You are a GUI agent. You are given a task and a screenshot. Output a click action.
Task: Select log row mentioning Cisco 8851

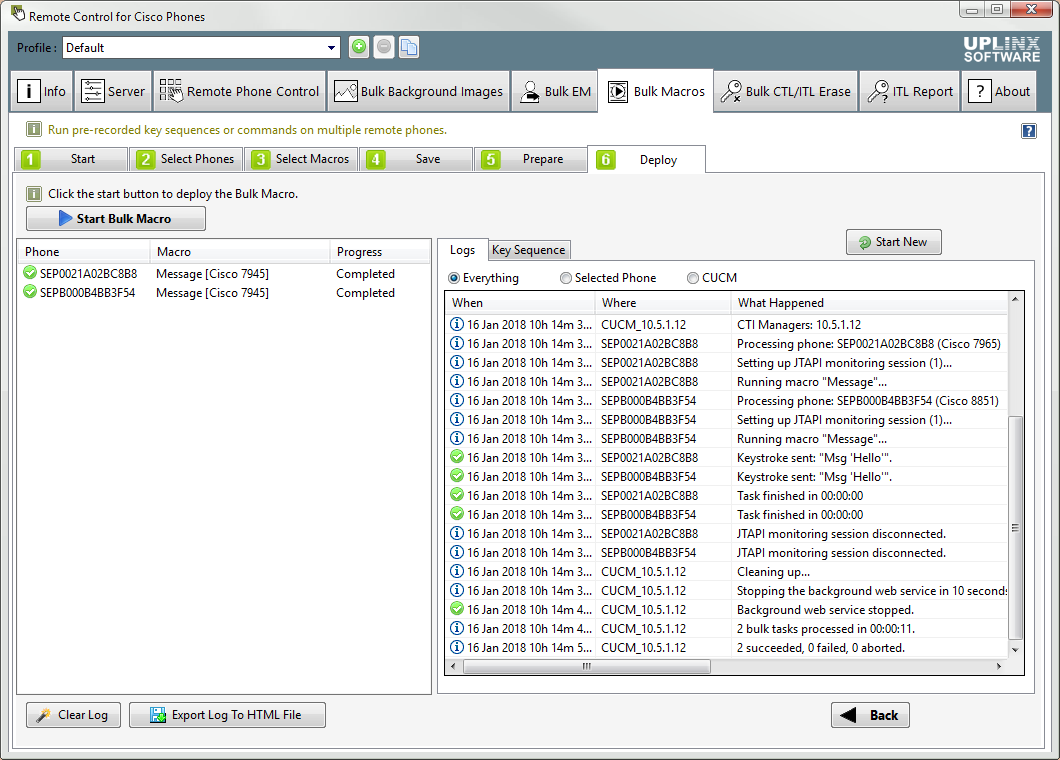pyautogui.click(x=727, y=400)
